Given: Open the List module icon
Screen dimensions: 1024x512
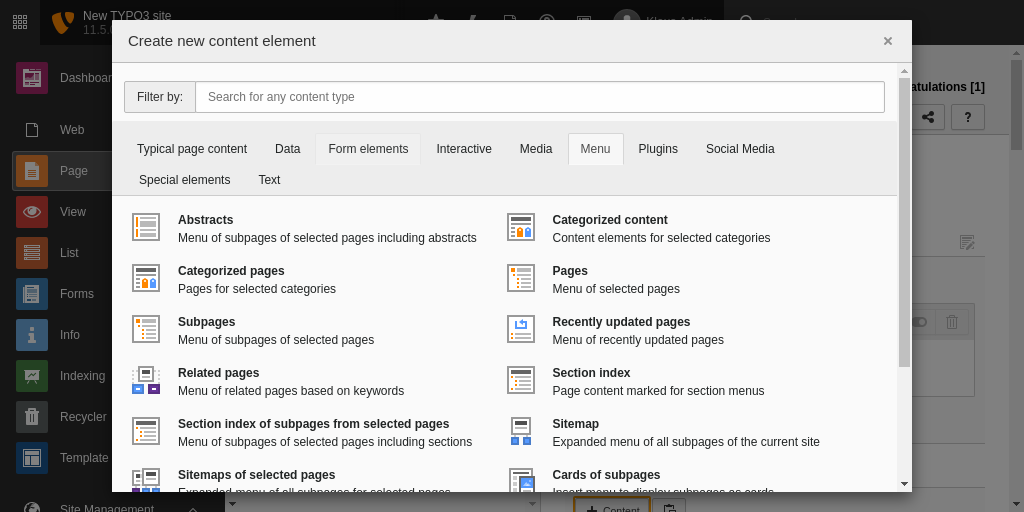Looking at the screenshot, I should tap(32, 253).
